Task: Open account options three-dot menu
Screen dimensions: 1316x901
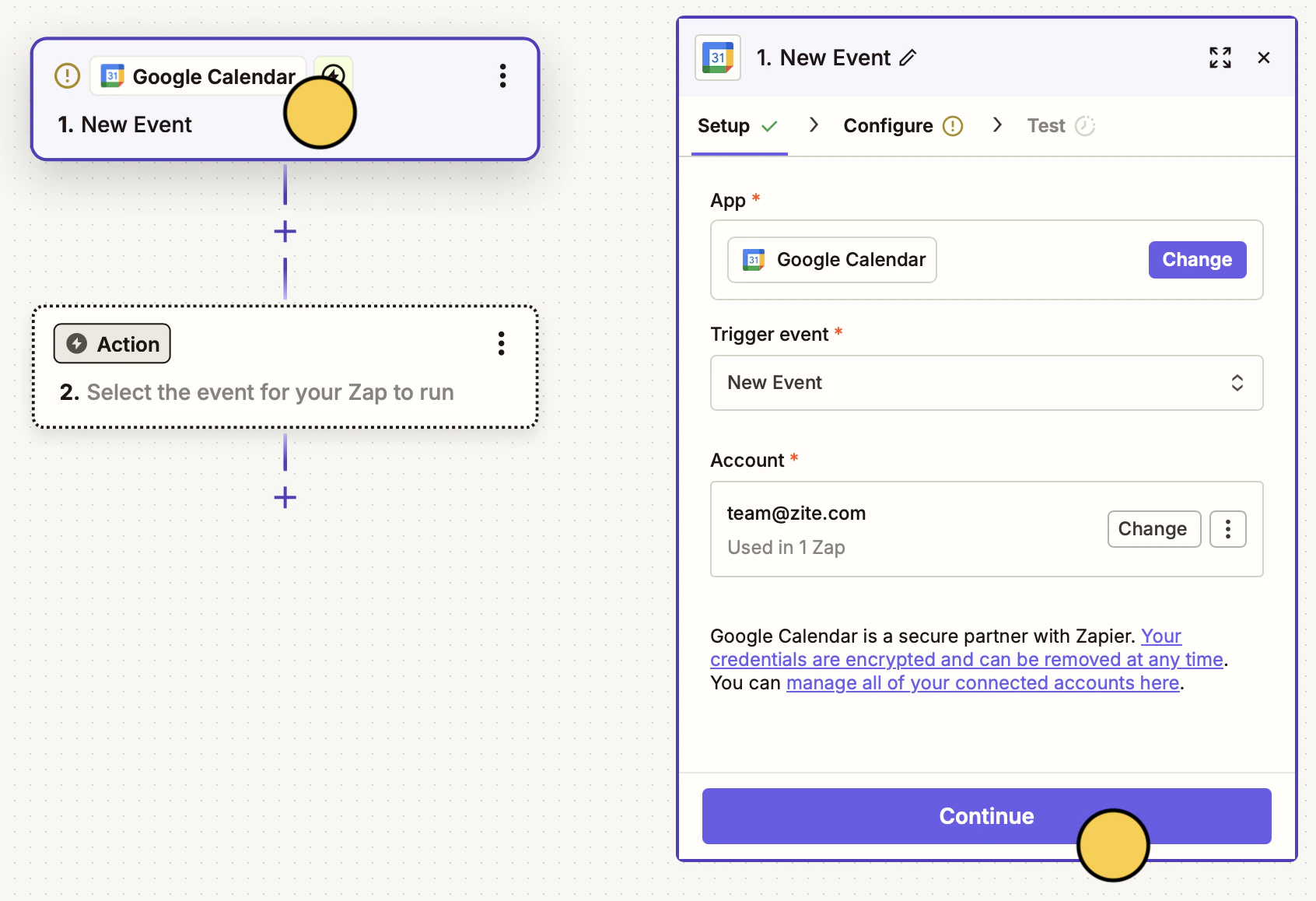Action: coord(1228,529)
